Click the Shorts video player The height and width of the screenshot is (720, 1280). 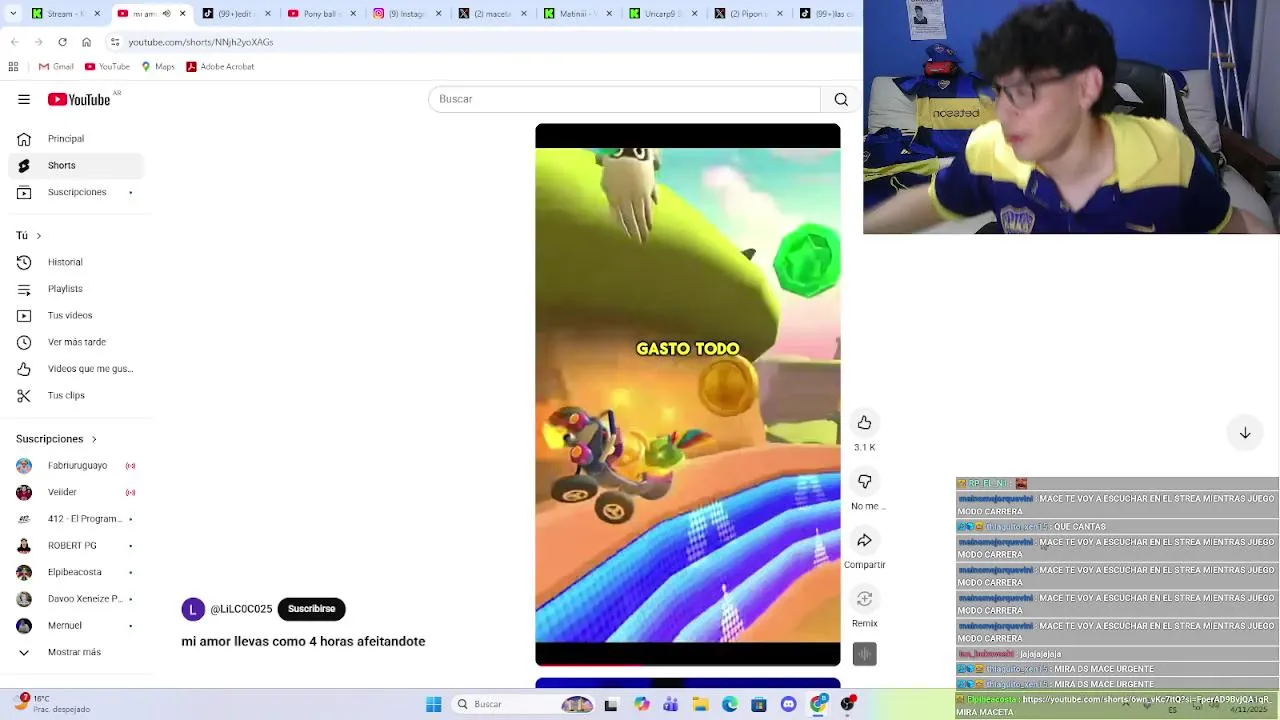pyautogui.click(x=688, y=395)
